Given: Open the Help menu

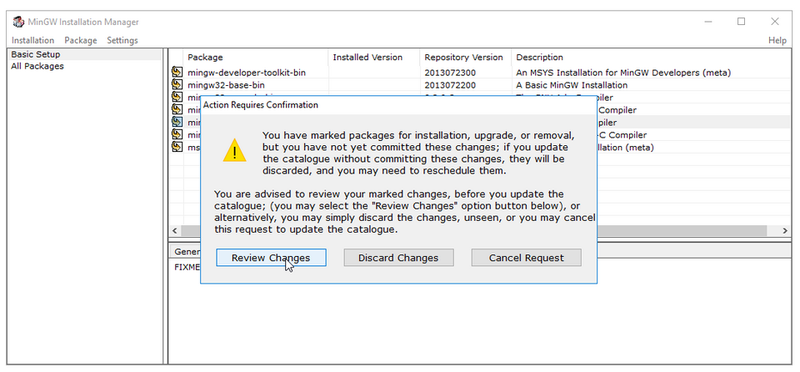Looking at the screenshot, I should (777, 40).
